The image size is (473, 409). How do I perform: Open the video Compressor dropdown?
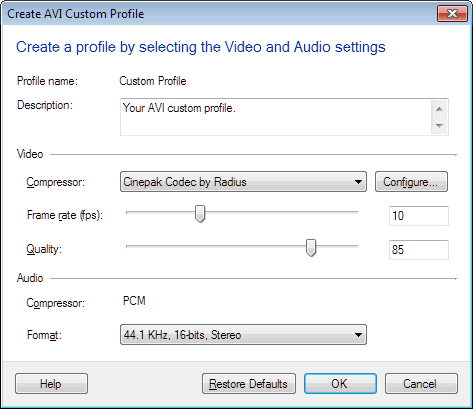pos(243,182)
